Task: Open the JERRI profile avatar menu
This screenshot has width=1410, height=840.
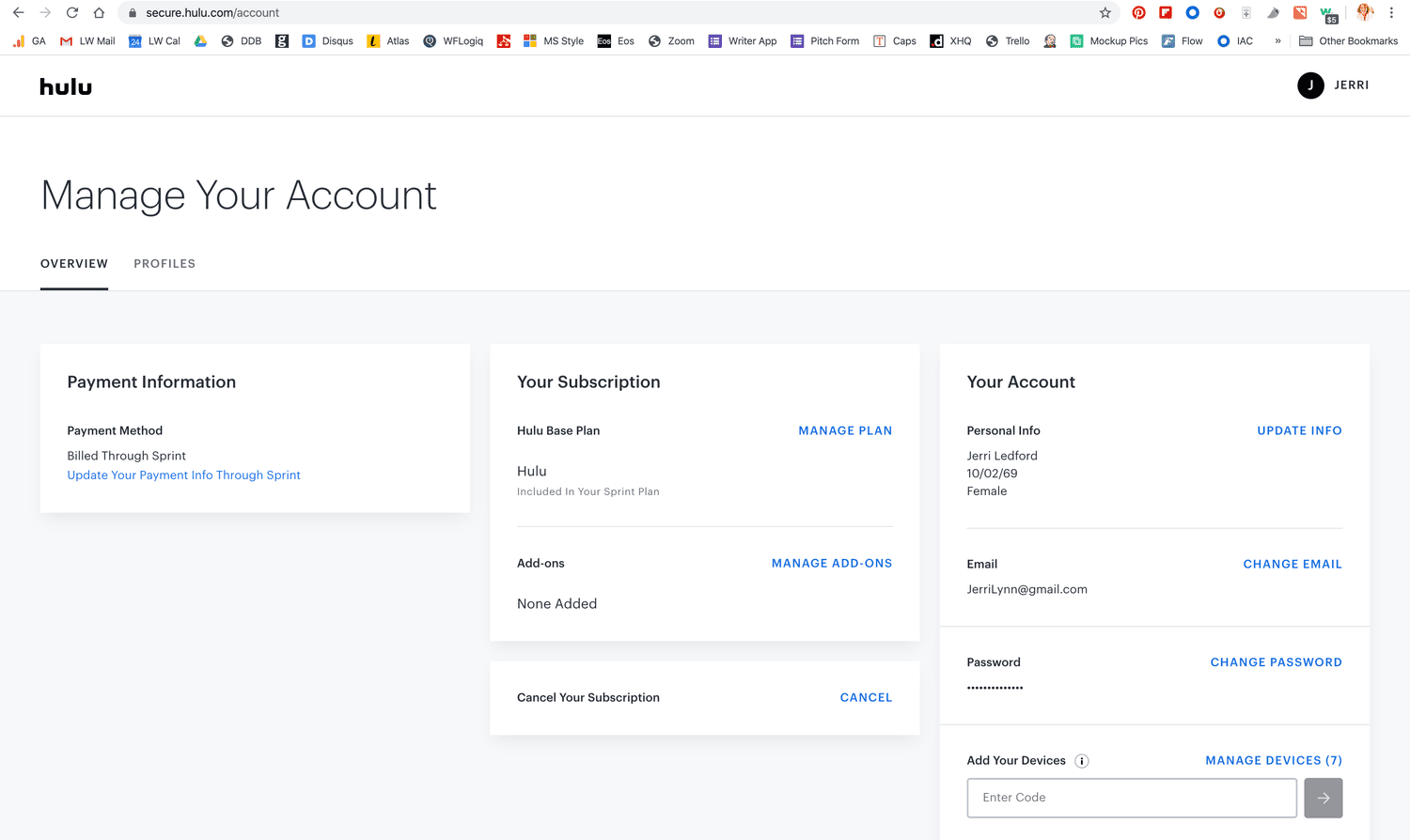Action: click(1310, 86)
